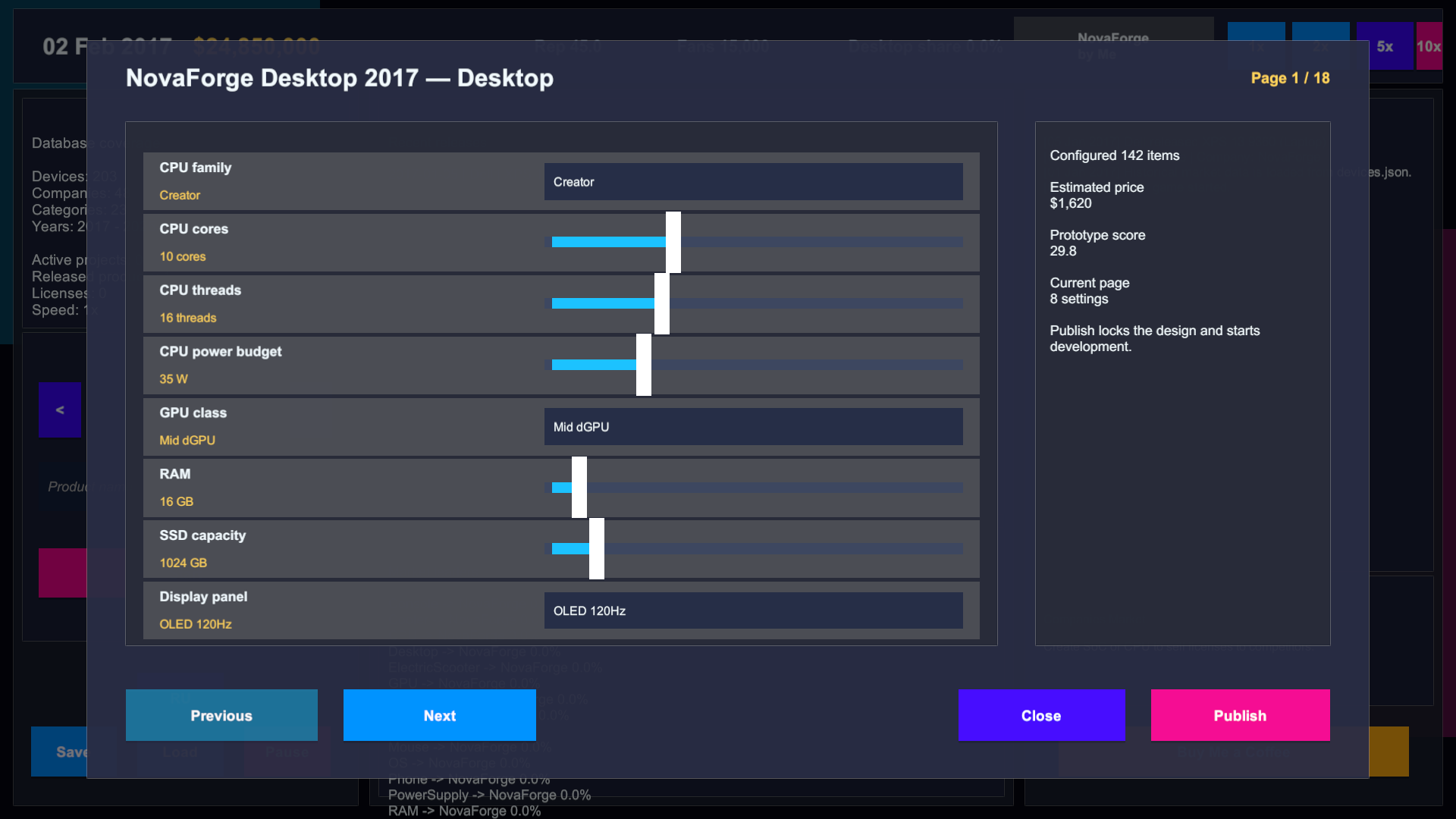Click the RAM slider track's empty portion
The height and width of the screenshot is (819, 1456).
coord(773,487)
